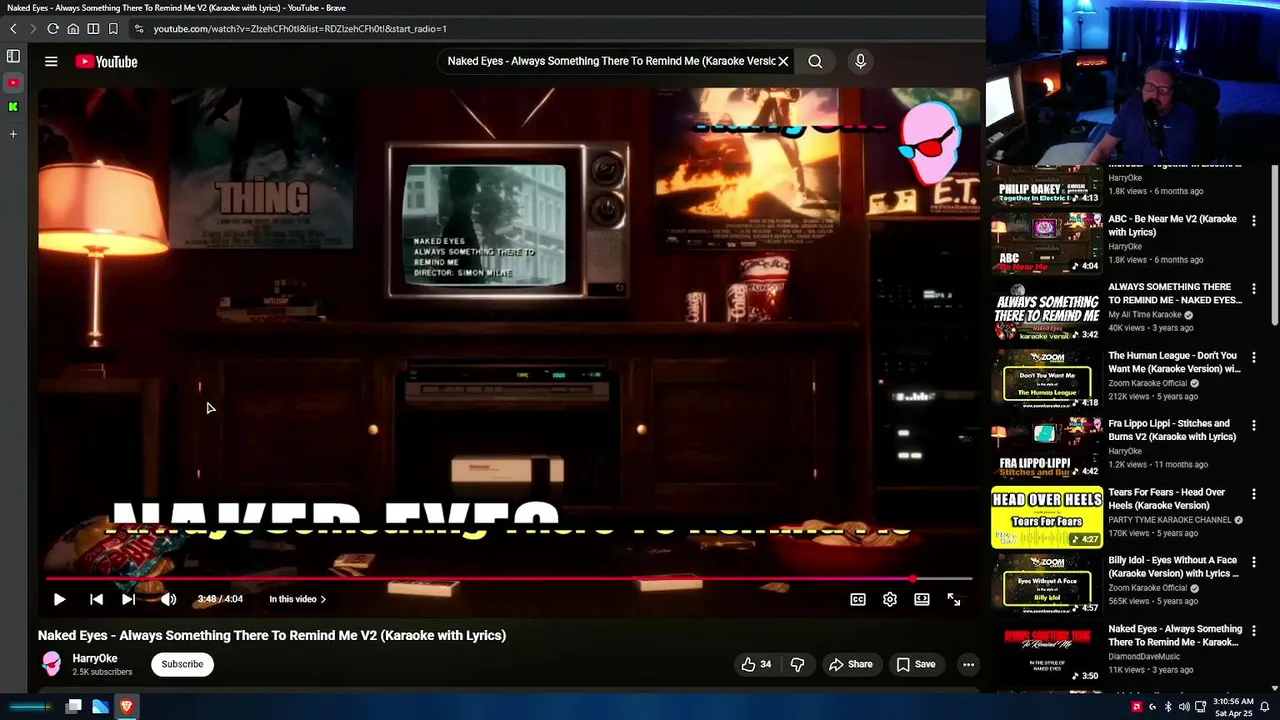The width and height of the screenshot is (1280, 720).
Task: Bookmark this page with the bookmark icon
Action: click(x=113, y=29)
